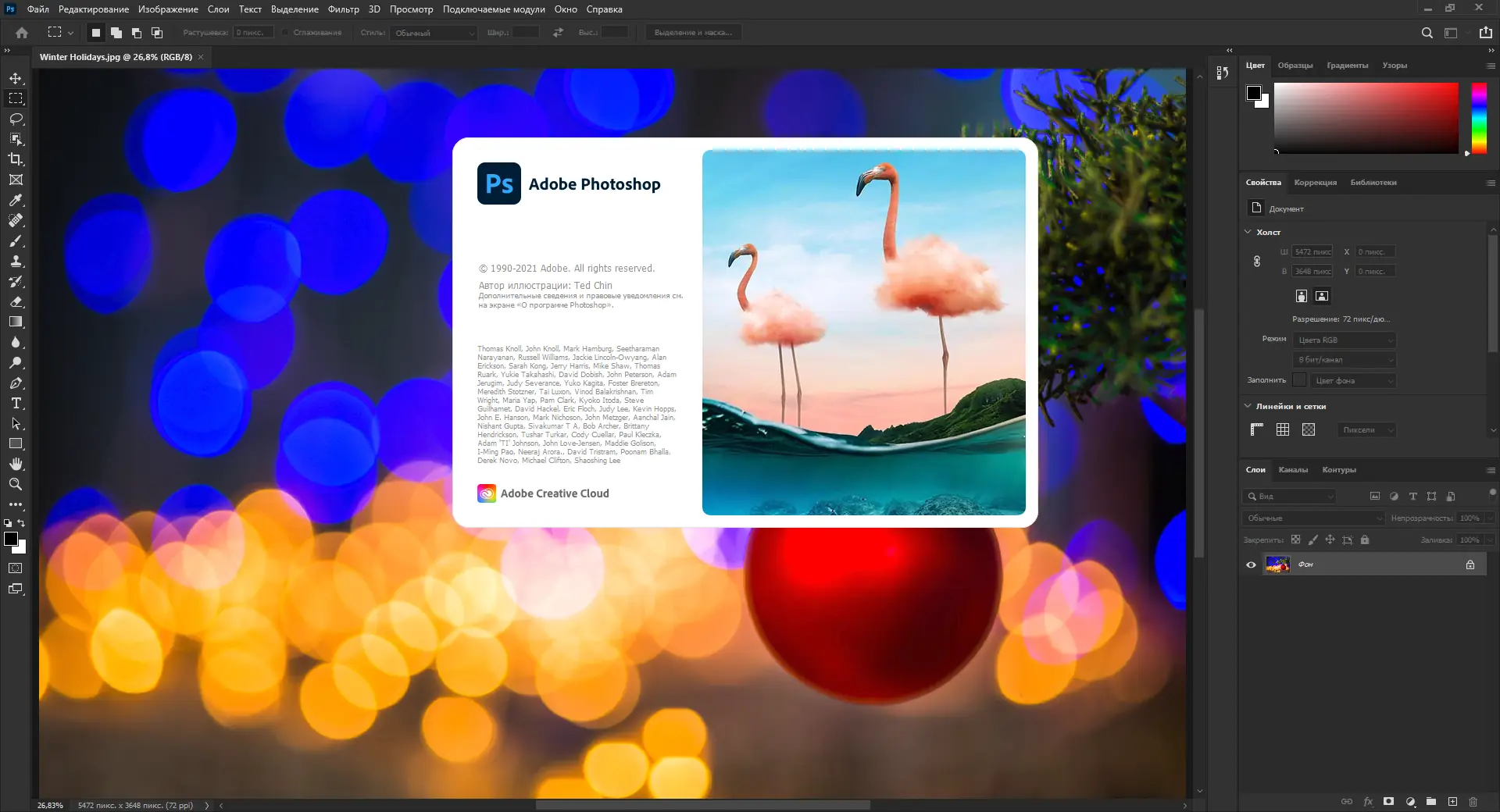The height and width of the screenshot is (812, 1500).
Task: Click the fx layer style icon
Action: [1368, 802]
